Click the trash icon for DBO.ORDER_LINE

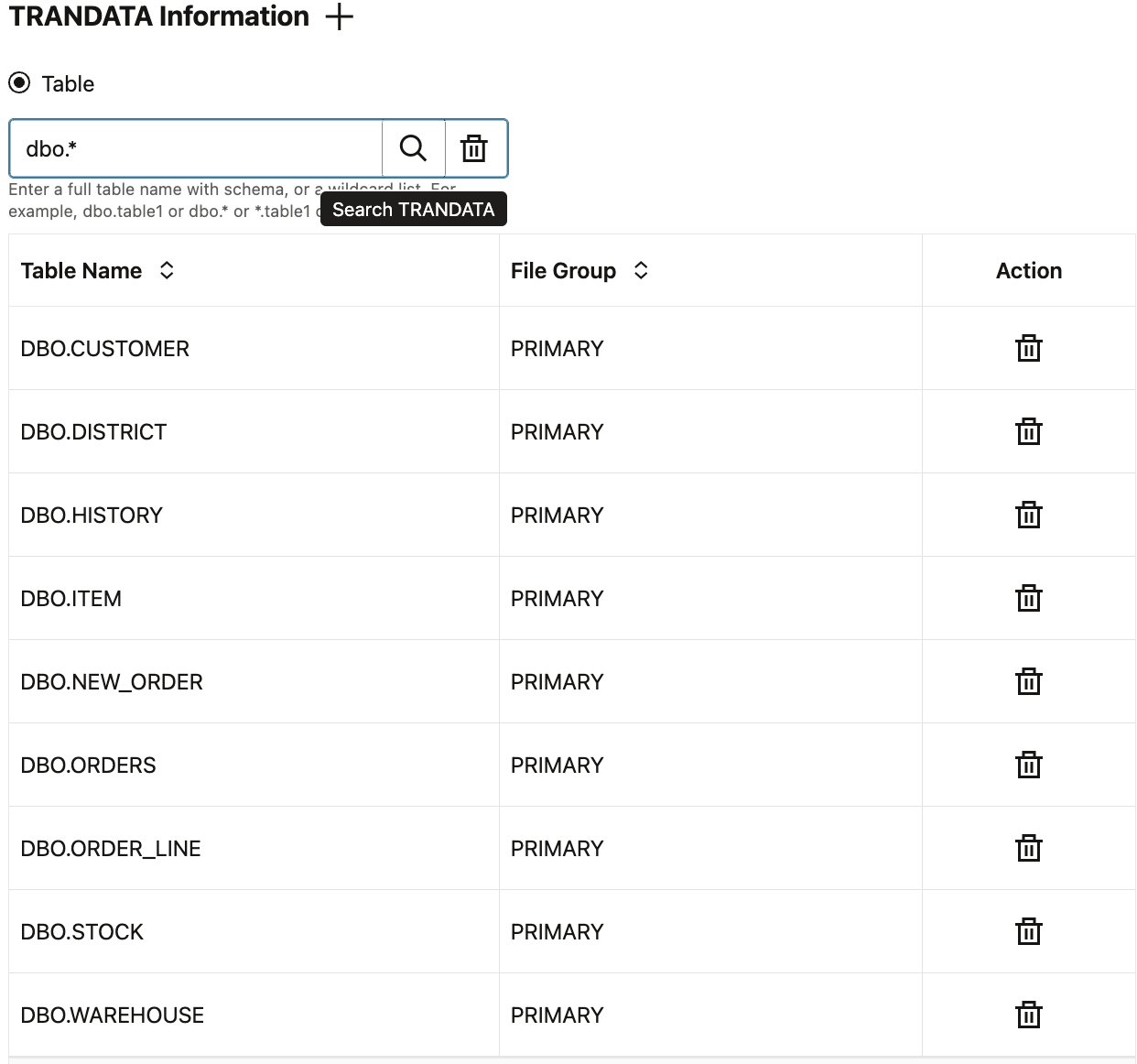1028,848
